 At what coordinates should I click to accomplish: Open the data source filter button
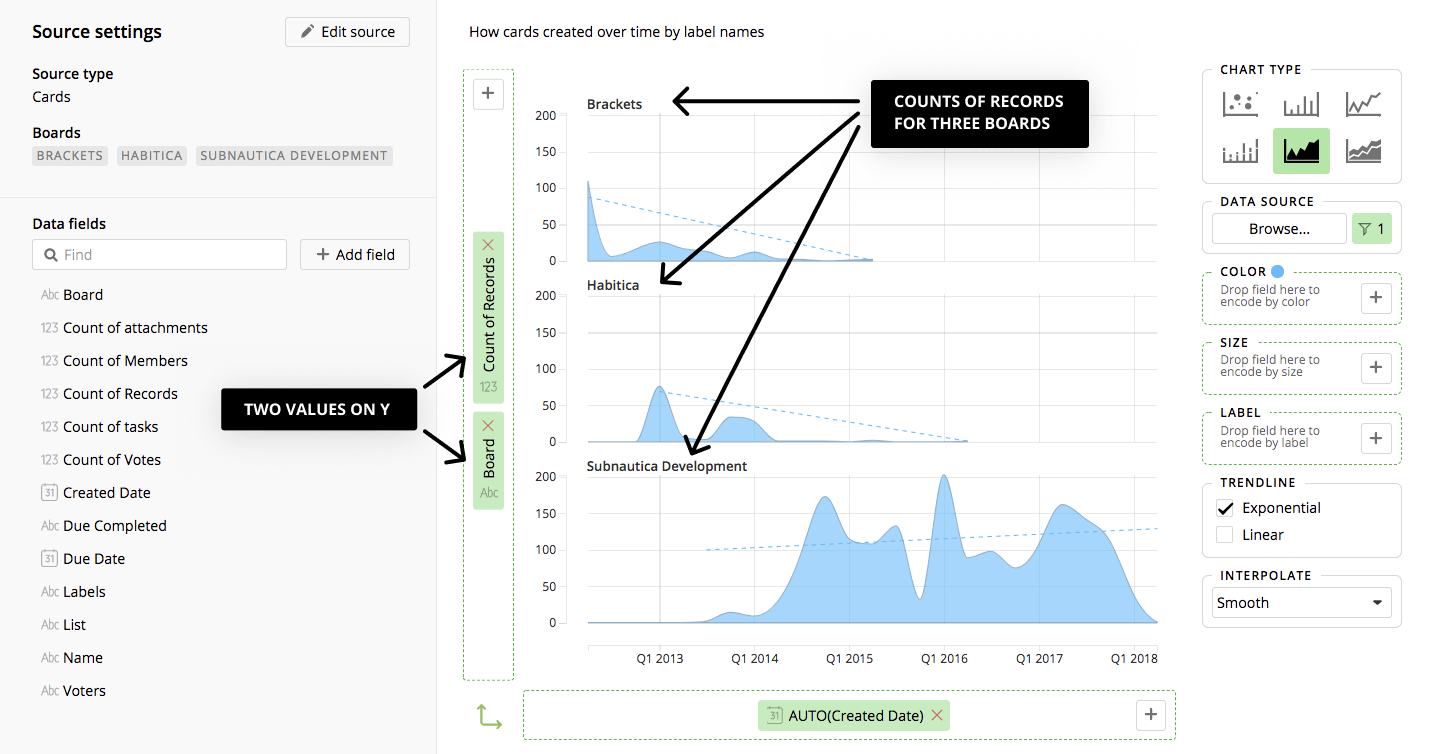click(x=1371, y=229)
